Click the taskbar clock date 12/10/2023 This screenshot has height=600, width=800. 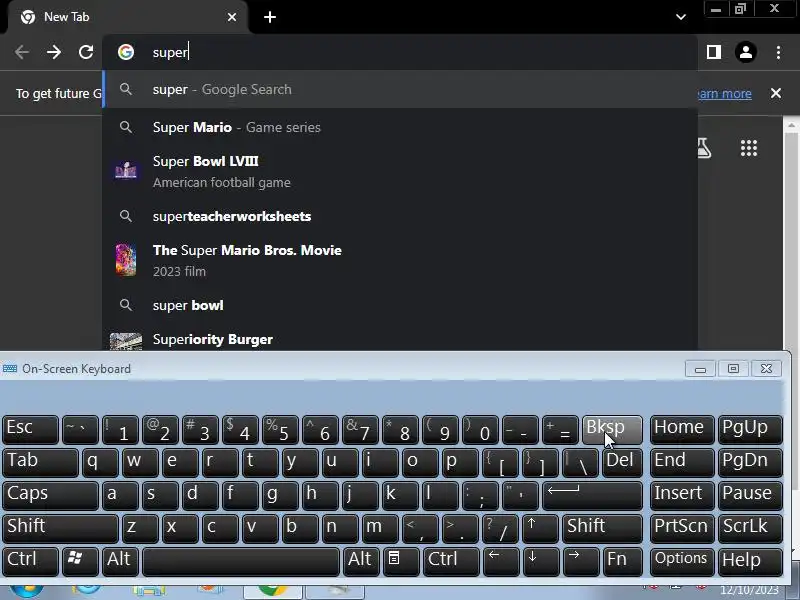[749, 591]
